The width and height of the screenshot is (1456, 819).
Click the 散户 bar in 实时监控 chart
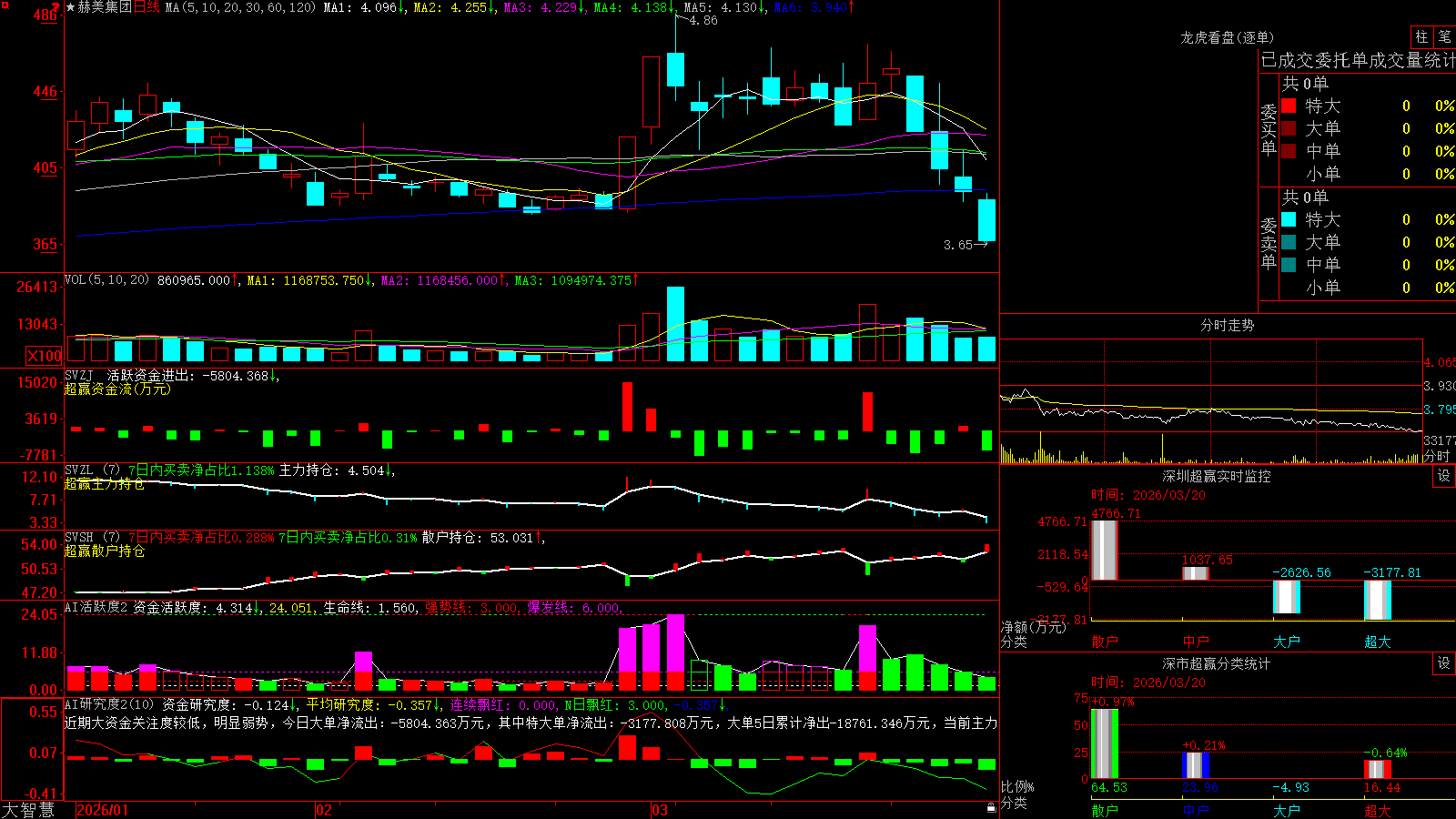click(1104, 550)
